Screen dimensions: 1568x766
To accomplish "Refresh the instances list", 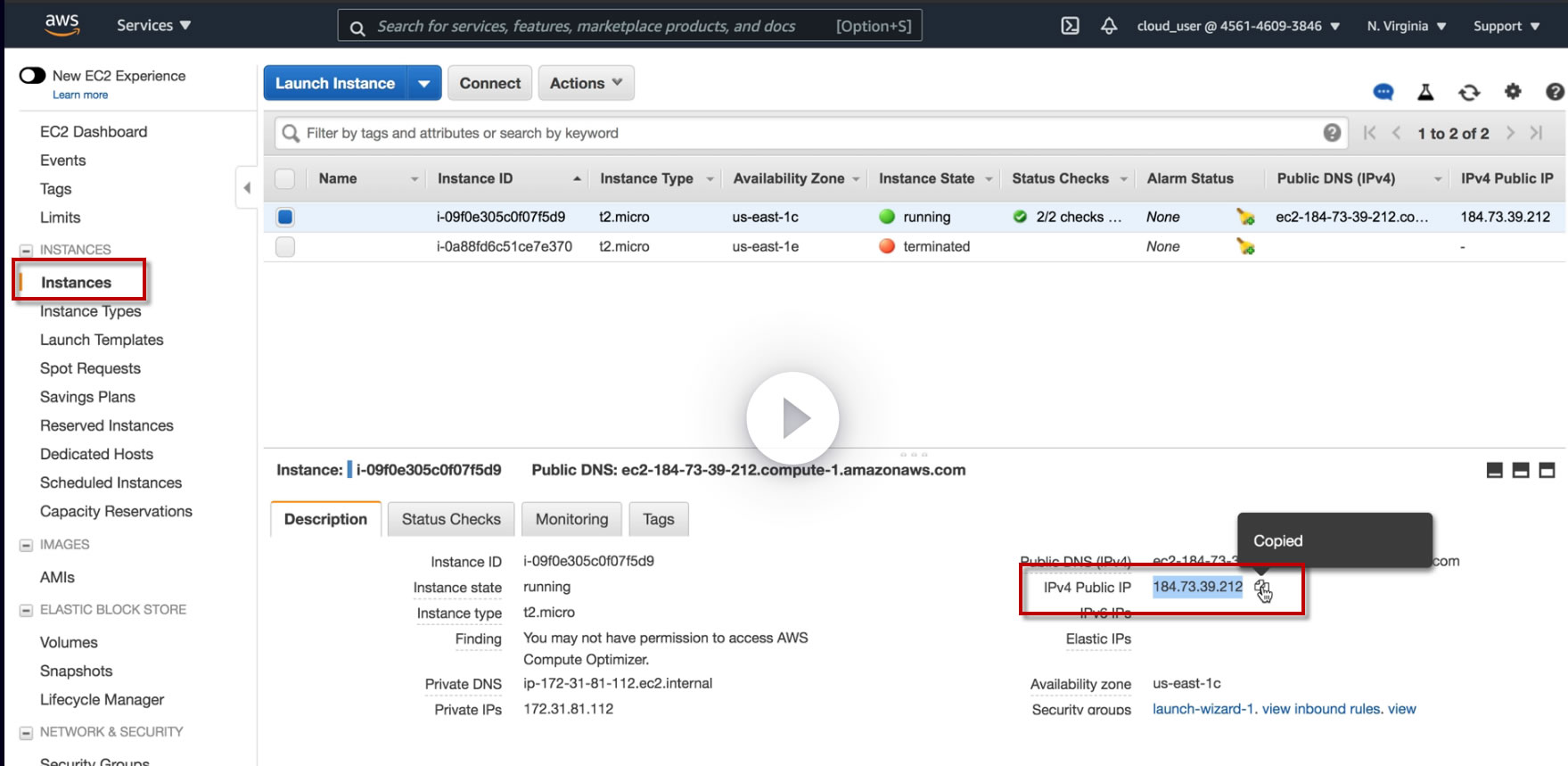I will click(x=1469, y=92).
